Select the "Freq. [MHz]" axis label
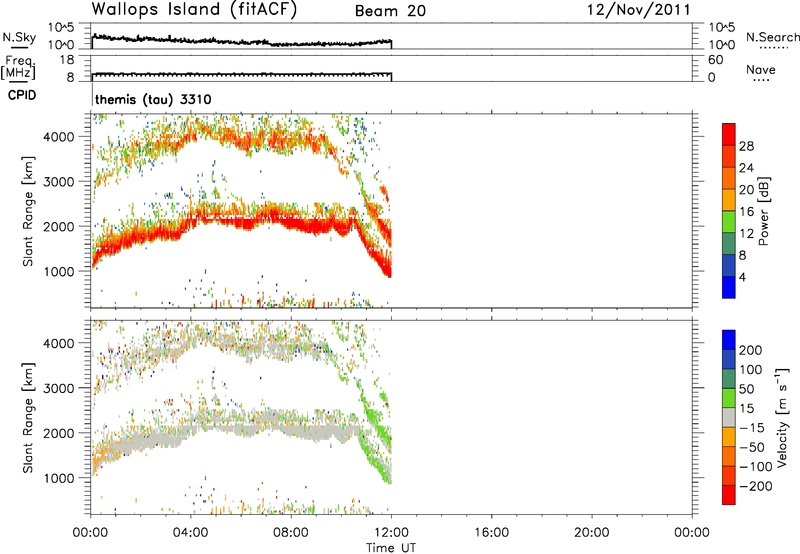800x554 pixels. pos(18,67)
